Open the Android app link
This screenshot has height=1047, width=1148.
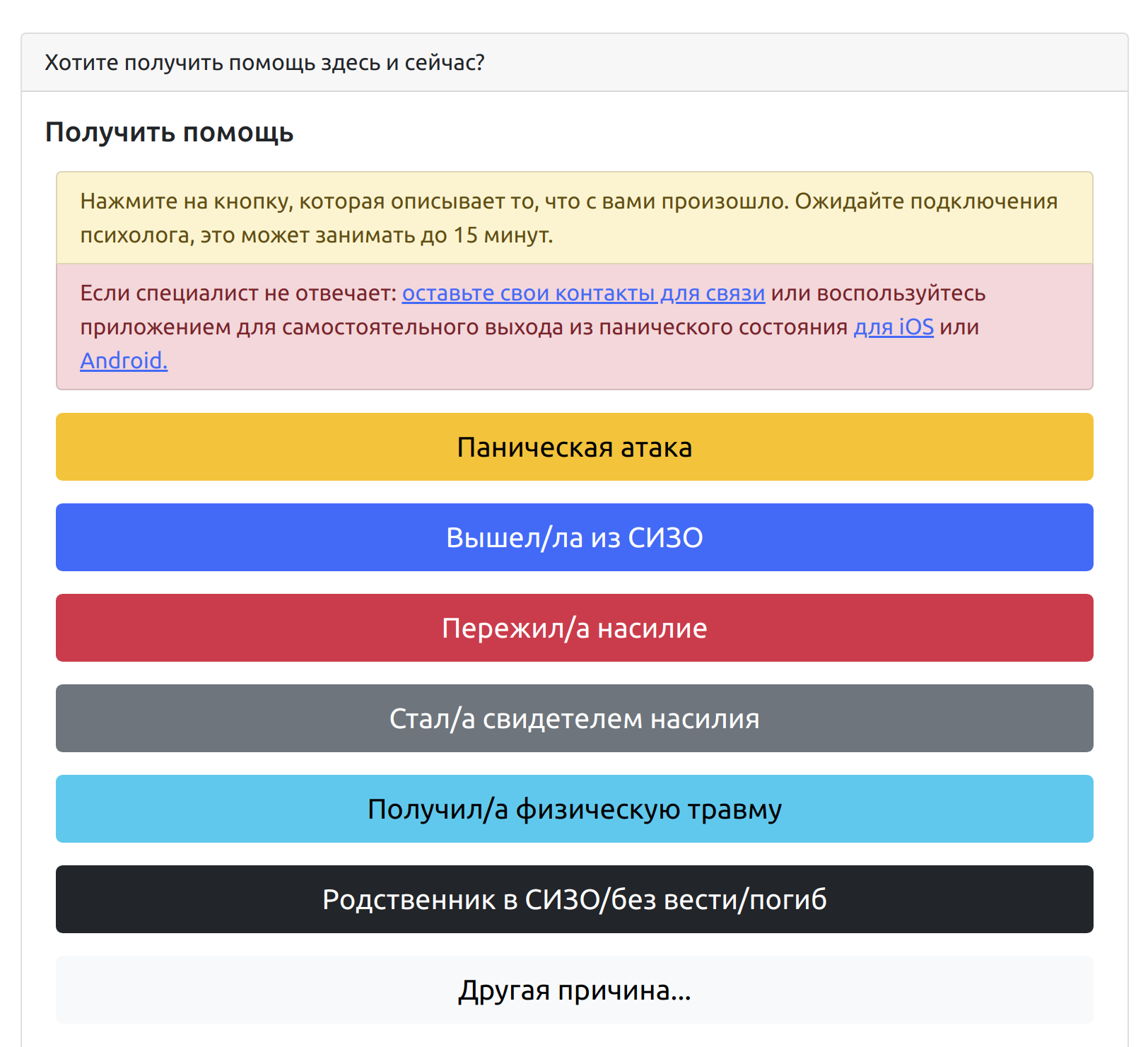[124, 361]
